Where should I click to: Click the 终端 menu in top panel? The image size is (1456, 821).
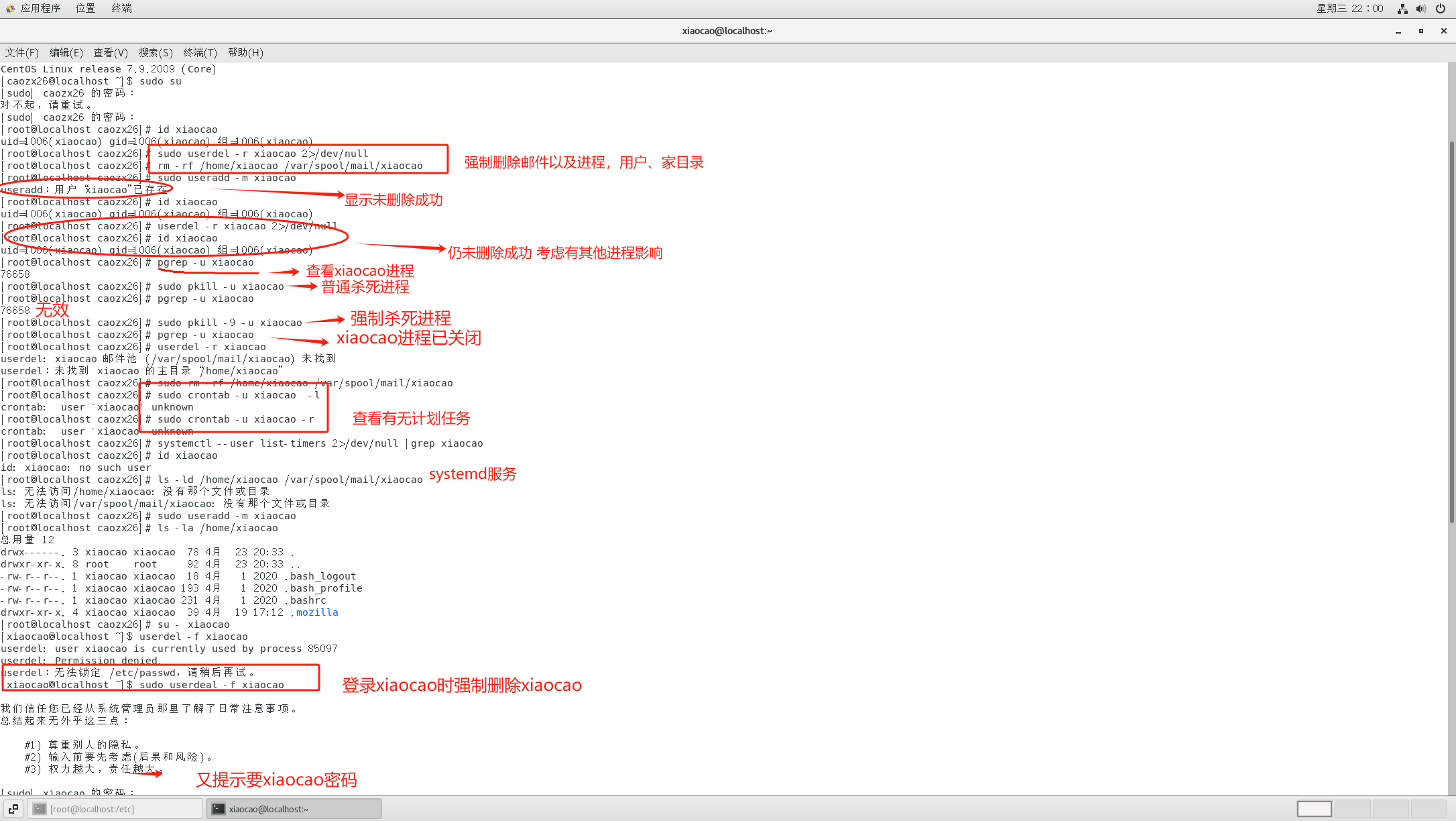point(121,8)
